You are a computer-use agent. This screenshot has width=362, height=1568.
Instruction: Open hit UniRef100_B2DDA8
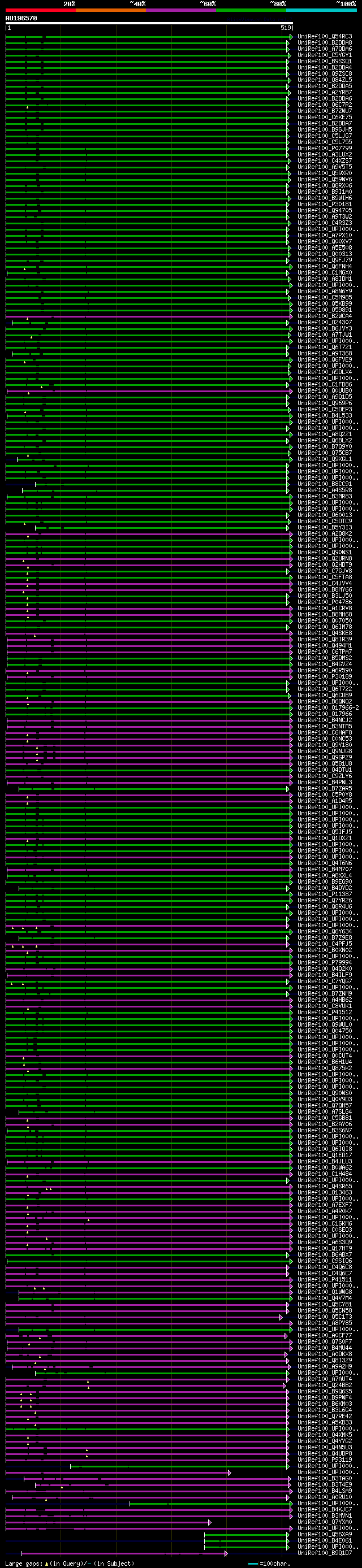[324, 42]
